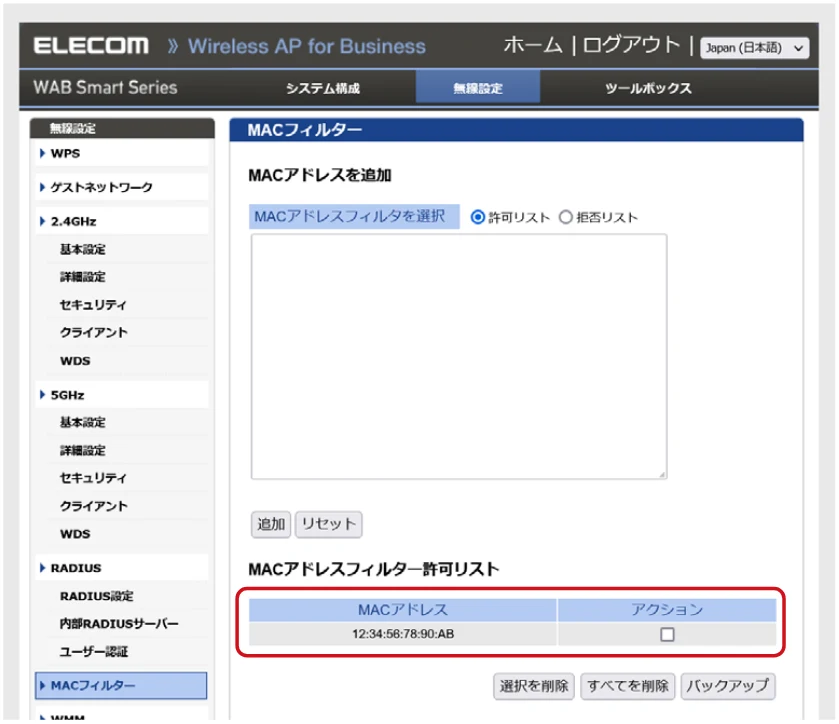The image size is (839, 724).
Task: Open 基本設定 under 5GHz
Action: [82, 423]
